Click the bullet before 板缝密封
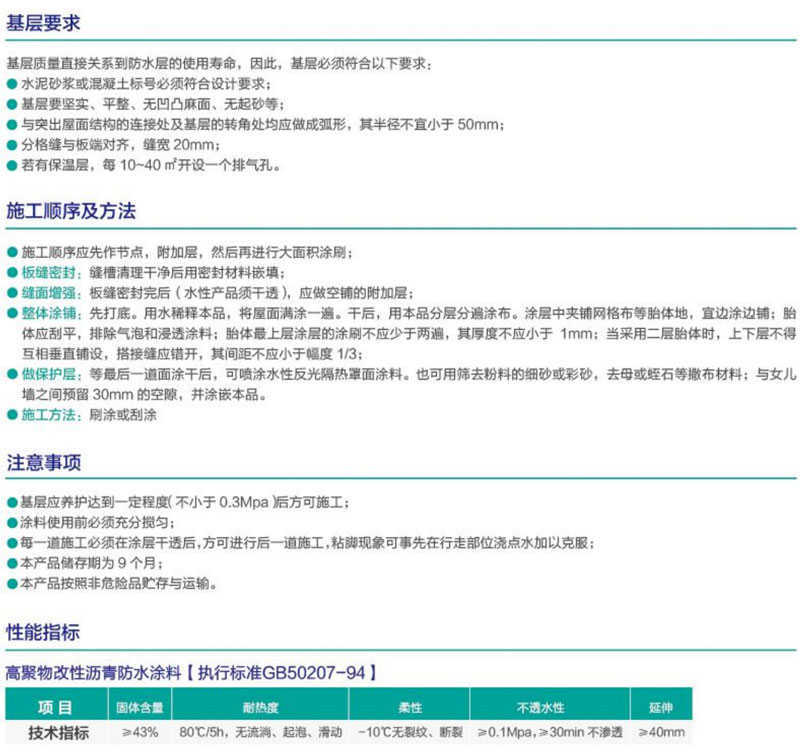Screen dimensions: 800x752 pyautogui.click(x=11, y=273)
